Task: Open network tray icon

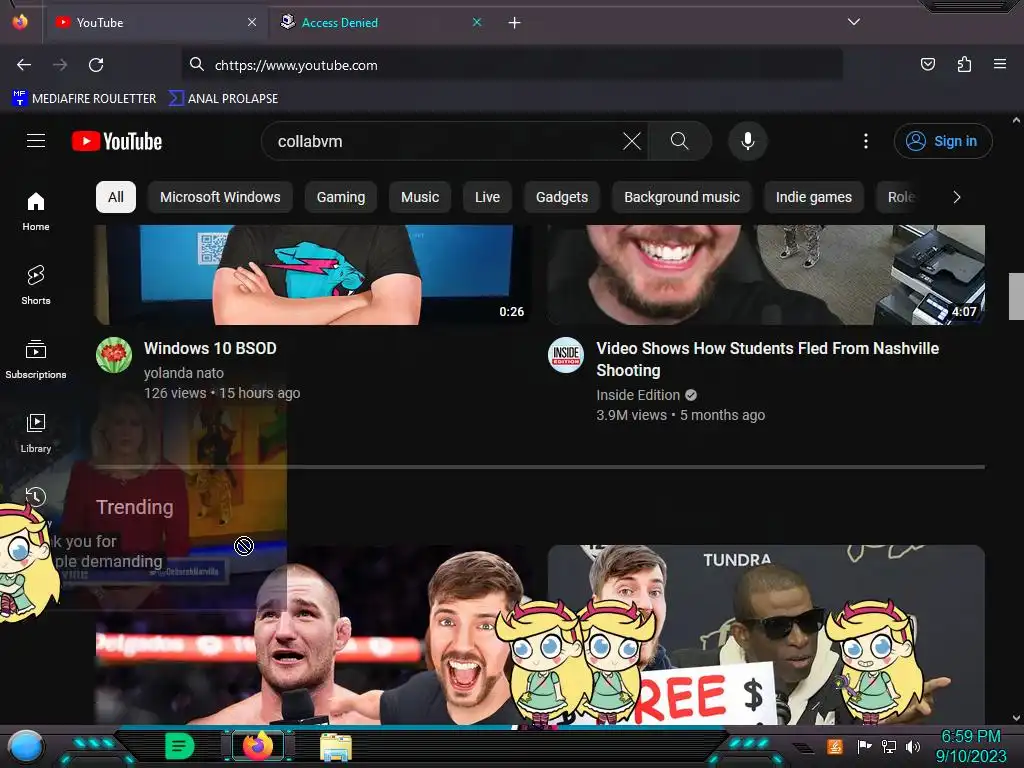Action: 889,746
